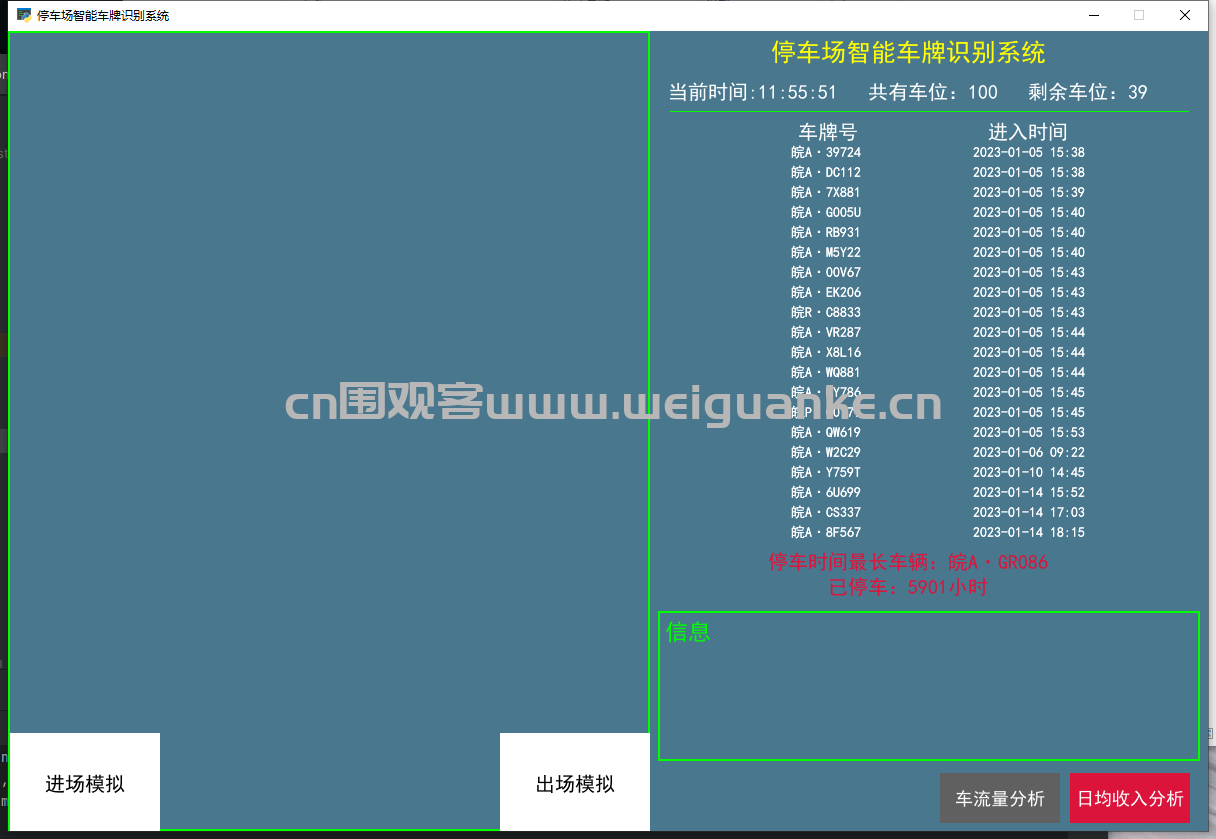Click the 进场模拟 entry simulation button
1216x839 pixels.
pyautogui.click(x=85, y=782)
